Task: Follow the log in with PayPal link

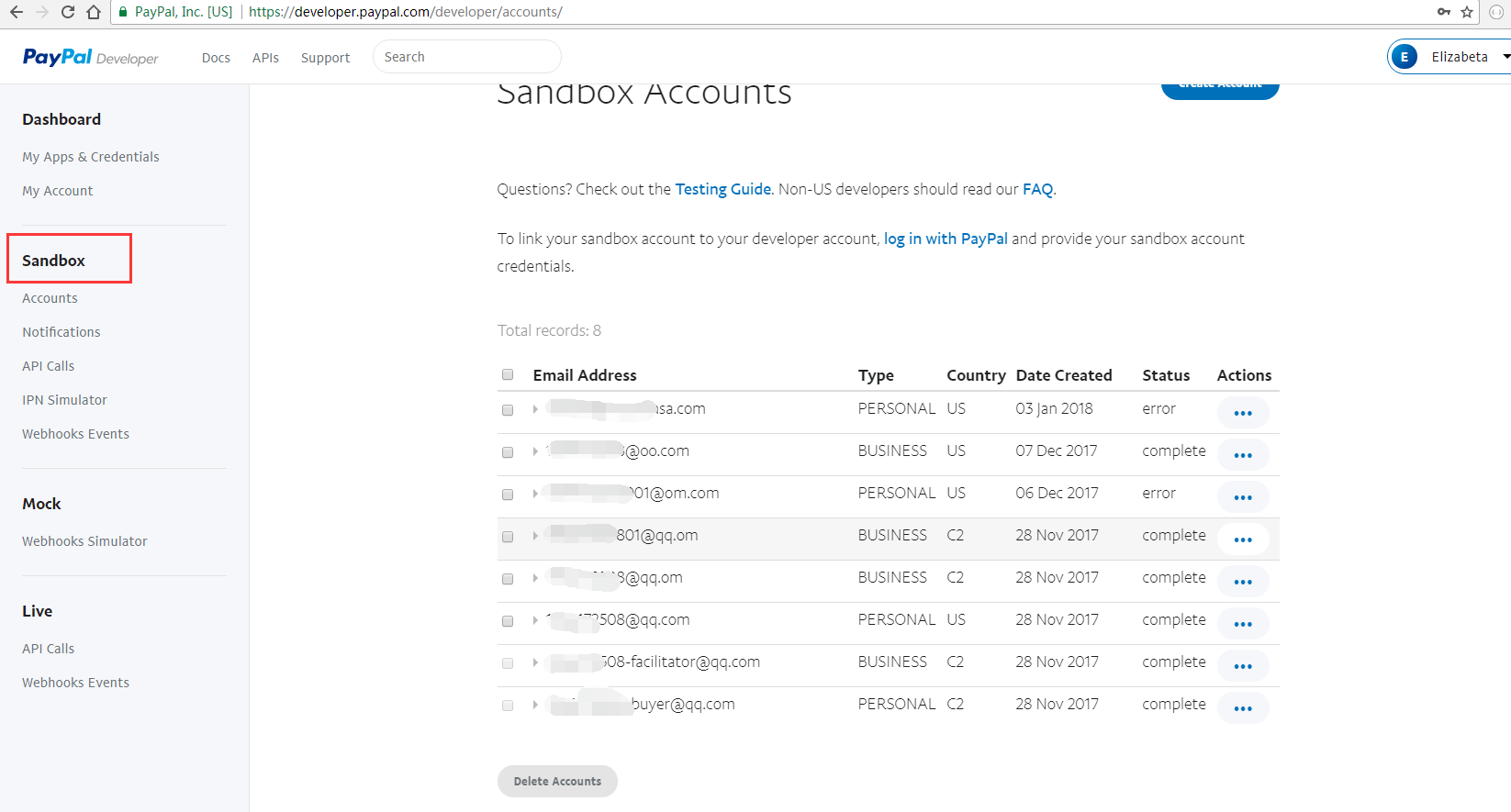Action: 946,239
